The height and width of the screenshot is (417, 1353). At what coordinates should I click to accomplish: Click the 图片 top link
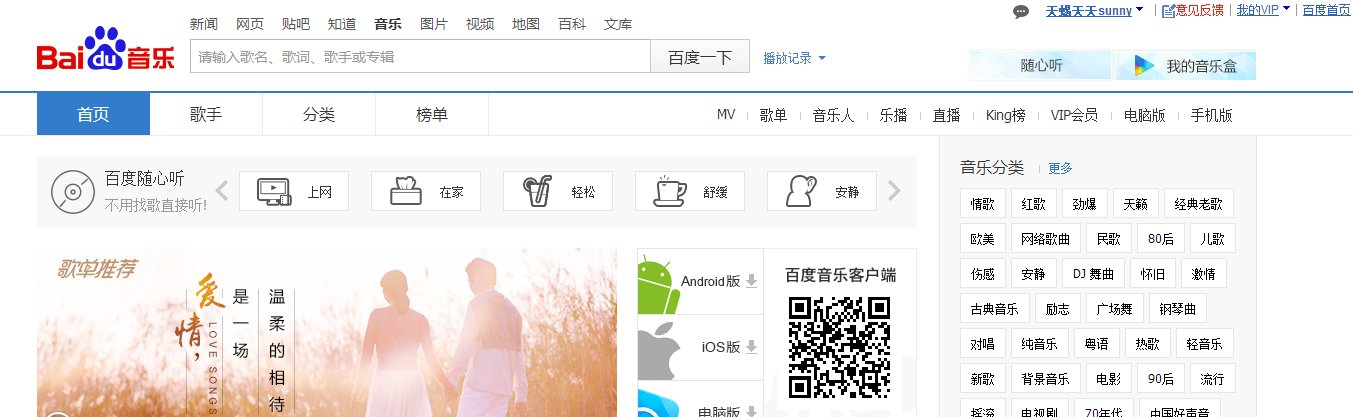[434, 24]
